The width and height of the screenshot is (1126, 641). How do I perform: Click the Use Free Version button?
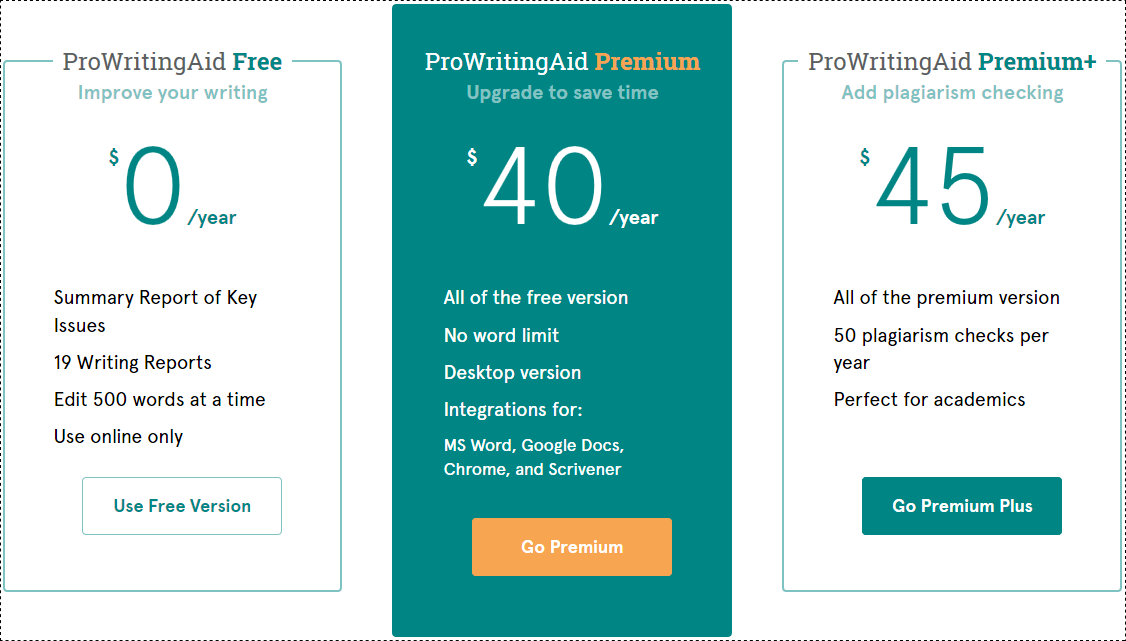[x=182, y=506]
